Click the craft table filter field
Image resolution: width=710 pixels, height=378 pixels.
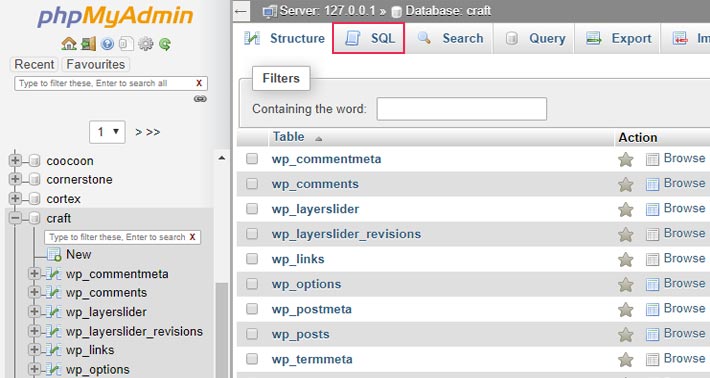pyautogui.click(x=122, y=237)
